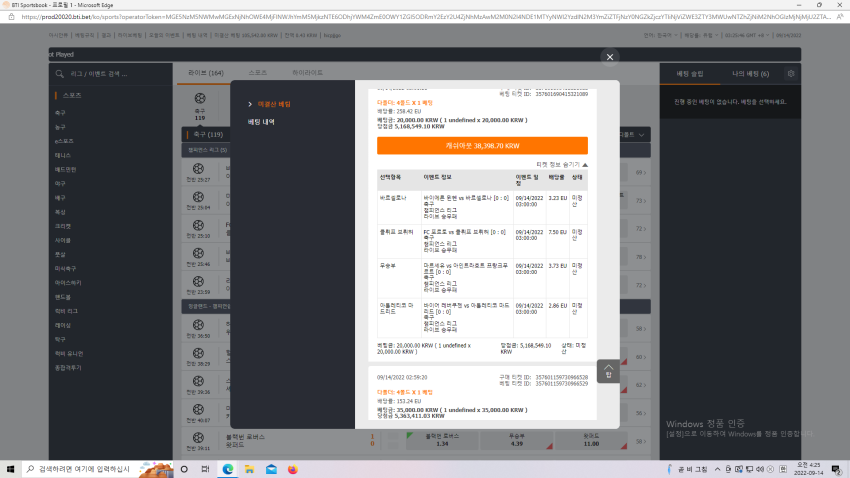The width and height of the screenshot is (850, 478).
Task: Switch to the My Bets (6) tab
Action: (750, 74)
